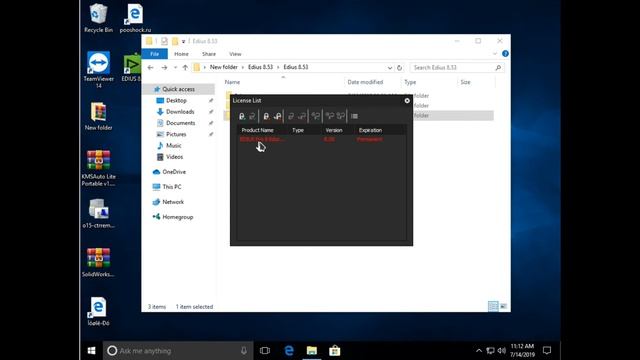The width and height of the screenshot is (640, 360).
Task: Click the Product Name column header
Action: [258, 130]
